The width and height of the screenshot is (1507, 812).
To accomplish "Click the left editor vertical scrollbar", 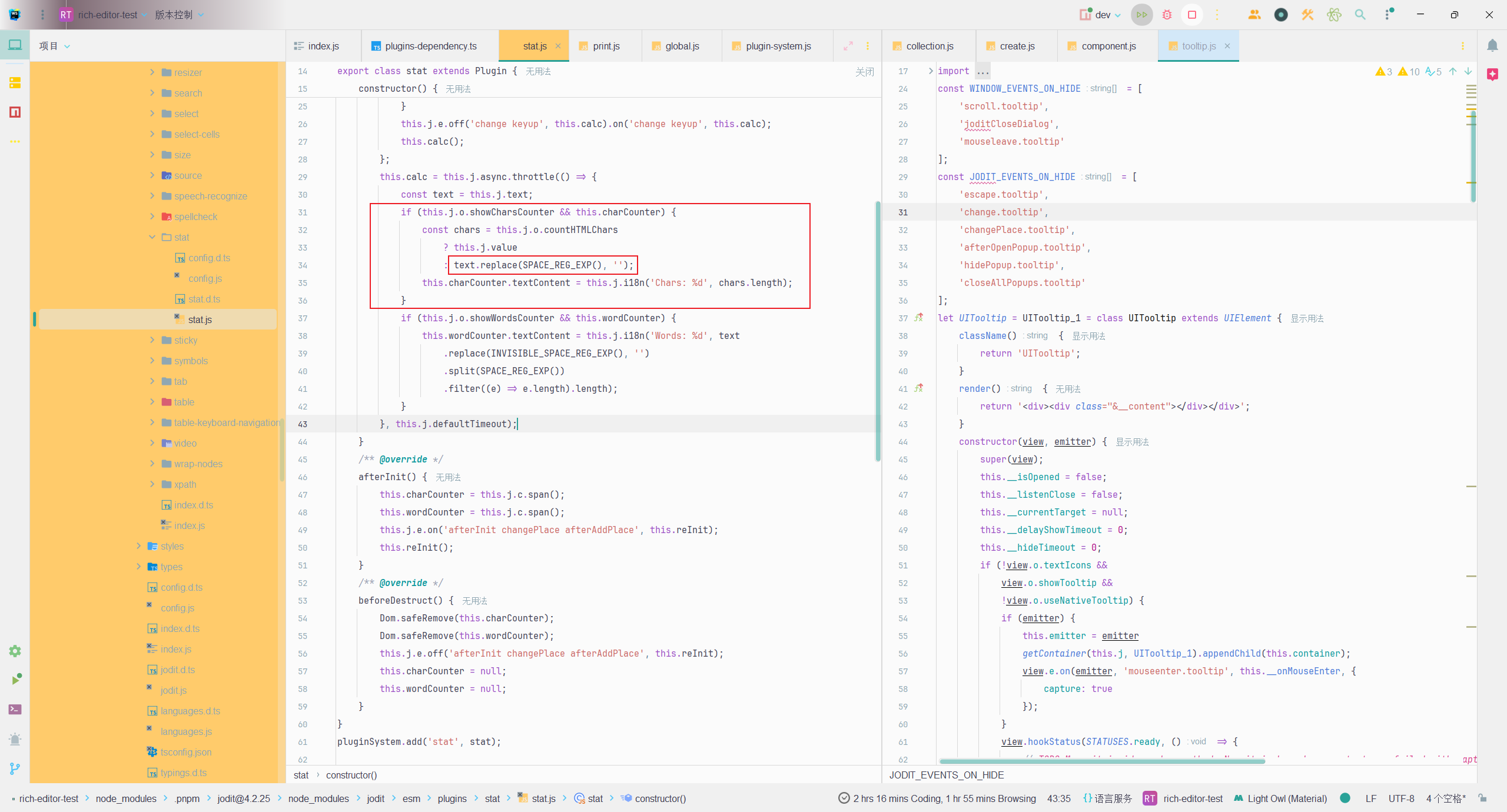I will tap(878, 331).
